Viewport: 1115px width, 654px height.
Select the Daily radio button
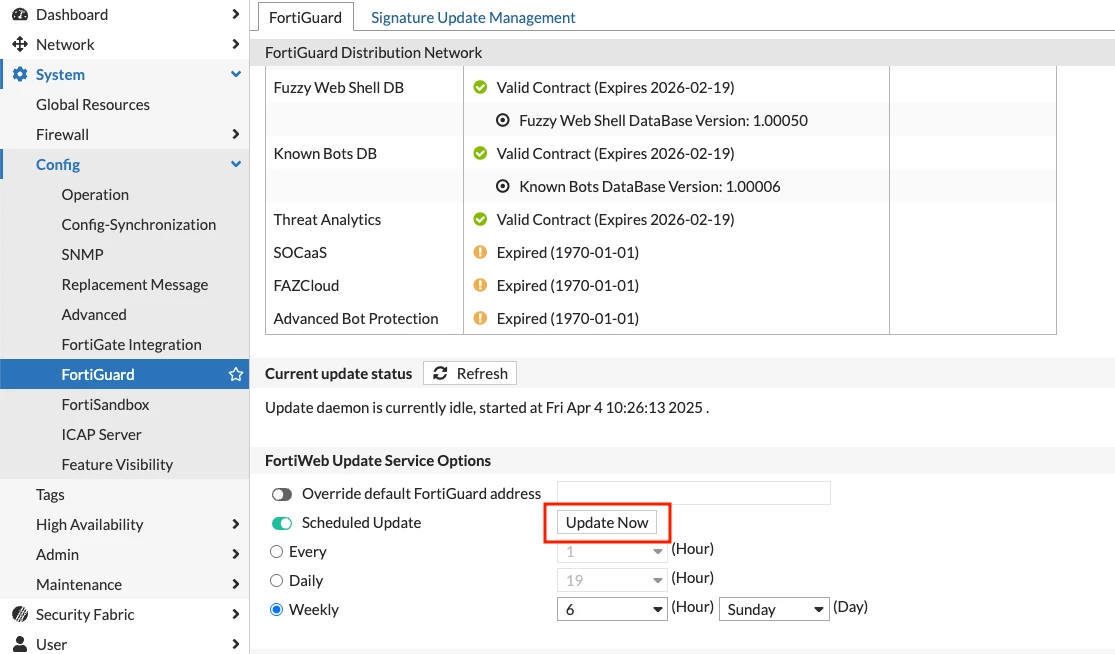tap(277, 581)
